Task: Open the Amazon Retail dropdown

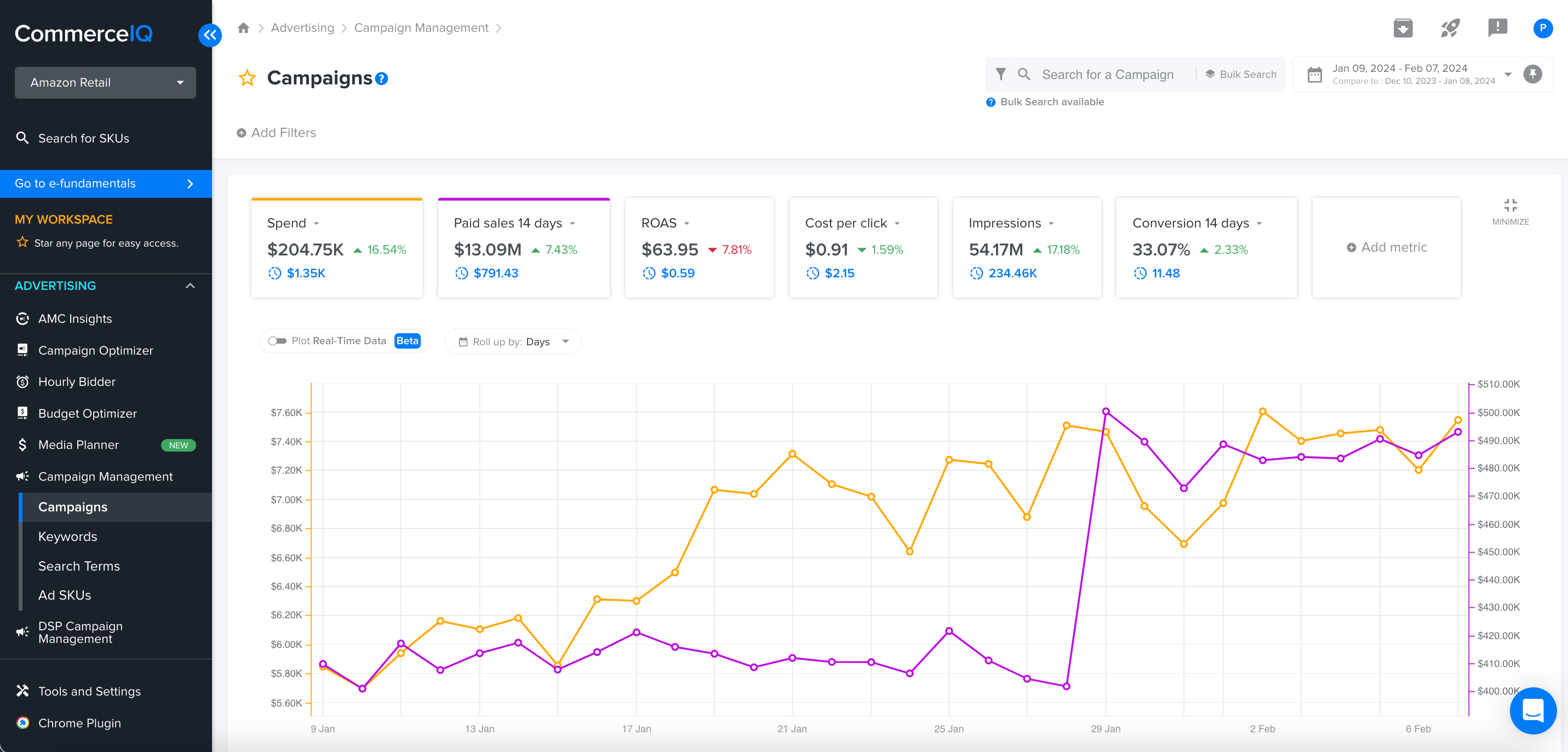Action: click(105, 83)
